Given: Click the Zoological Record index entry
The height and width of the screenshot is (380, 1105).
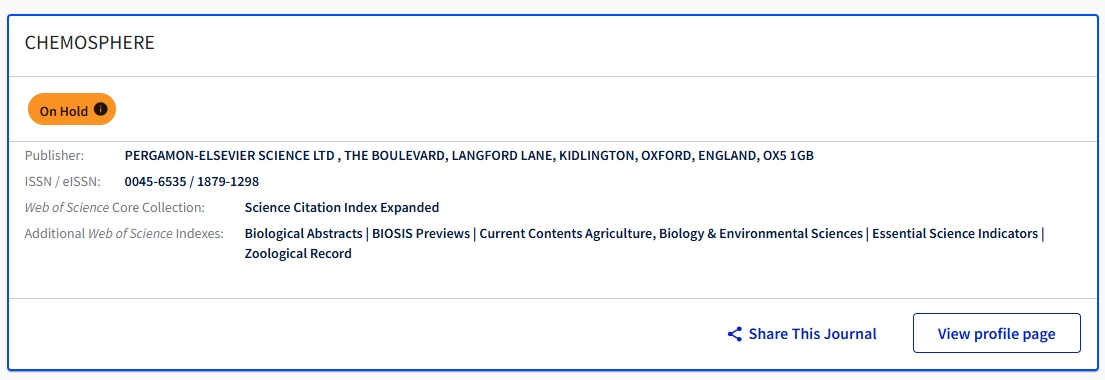Looking at the screenshot, I should pos(298,254).
